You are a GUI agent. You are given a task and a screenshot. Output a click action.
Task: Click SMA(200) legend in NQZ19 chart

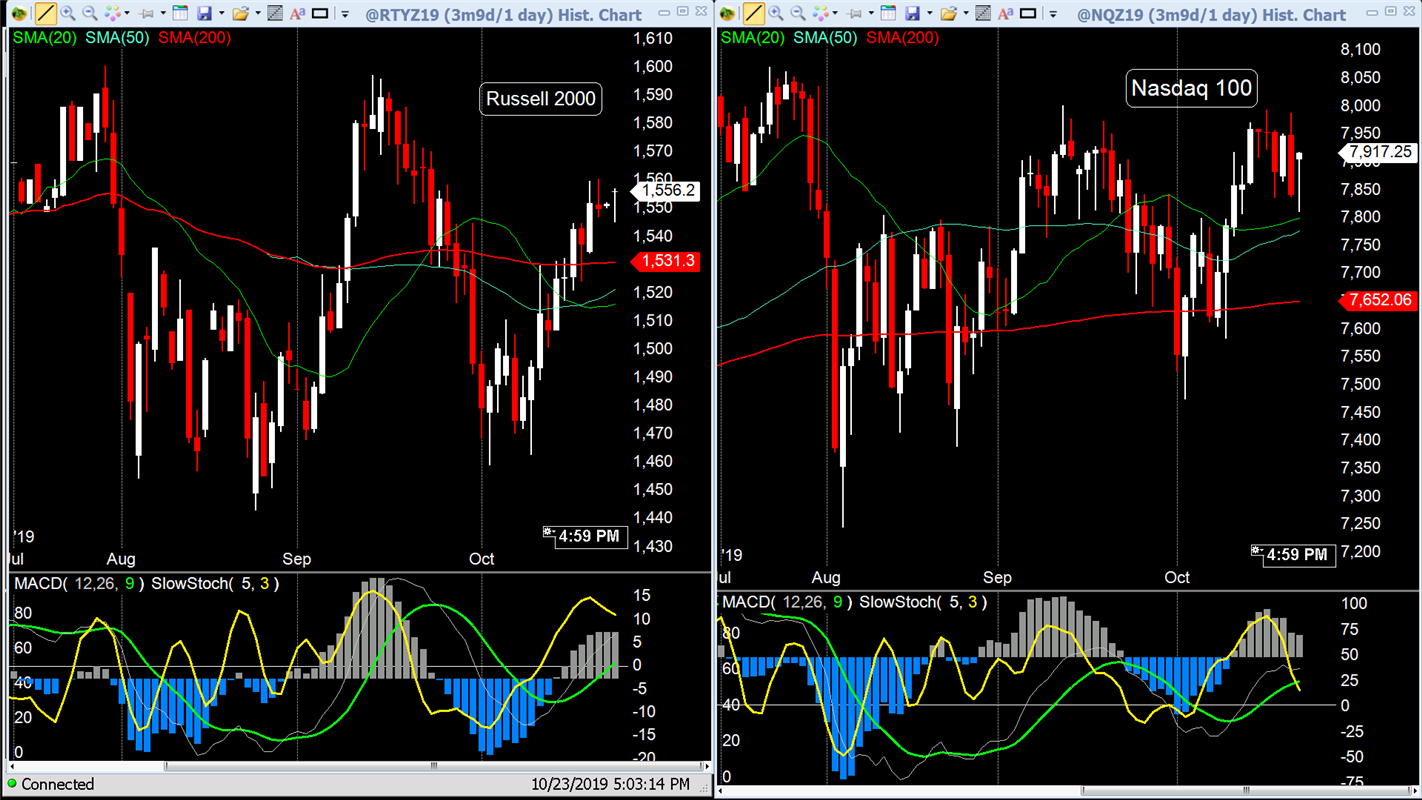point(905,37)
